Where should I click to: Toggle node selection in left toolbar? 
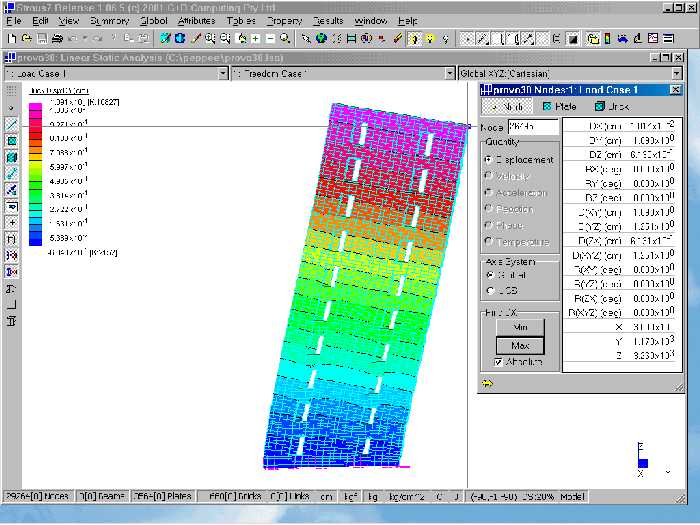coord(11,107)
